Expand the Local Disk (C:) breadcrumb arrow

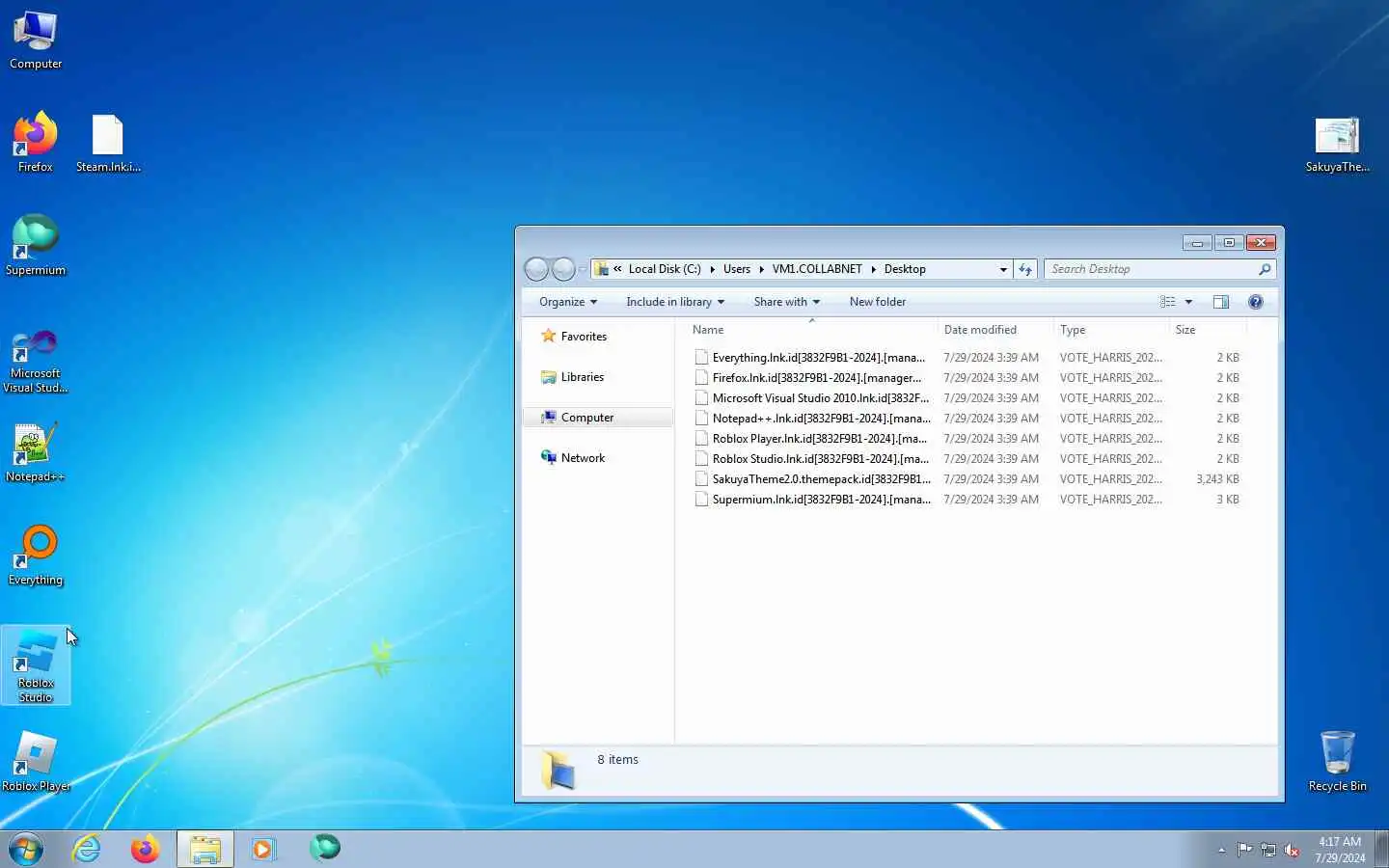[712, 269]
